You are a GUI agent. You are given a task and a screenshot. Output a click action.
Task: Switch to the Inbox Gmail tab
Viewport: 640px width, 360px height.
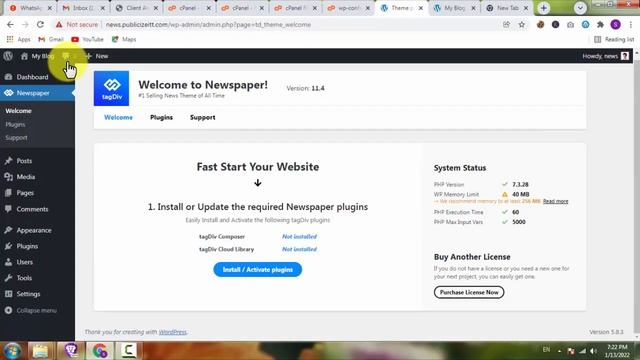coord(84,8)
